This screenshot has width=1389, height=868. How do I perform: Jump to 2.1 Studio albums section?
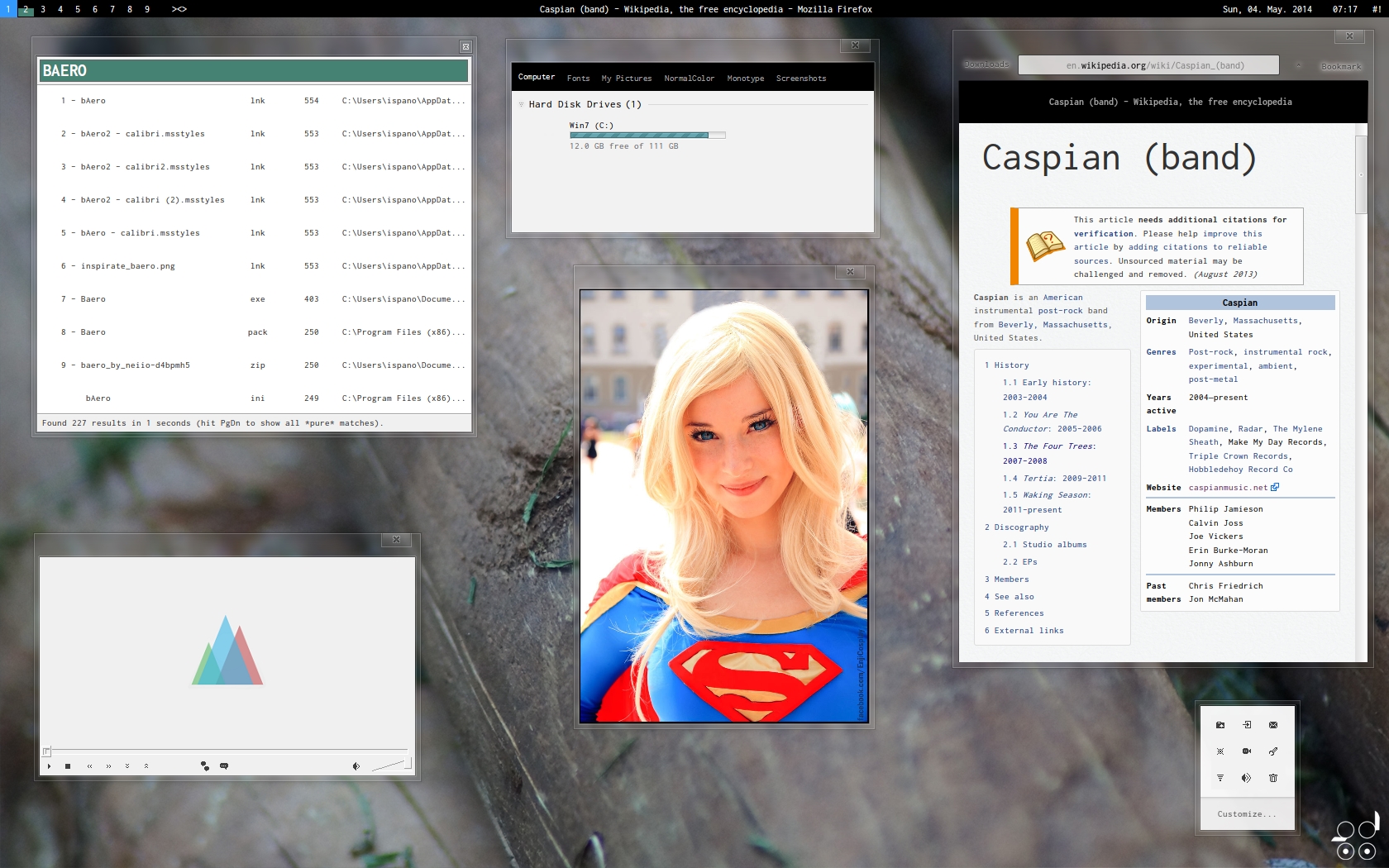tap(1045, 545)
